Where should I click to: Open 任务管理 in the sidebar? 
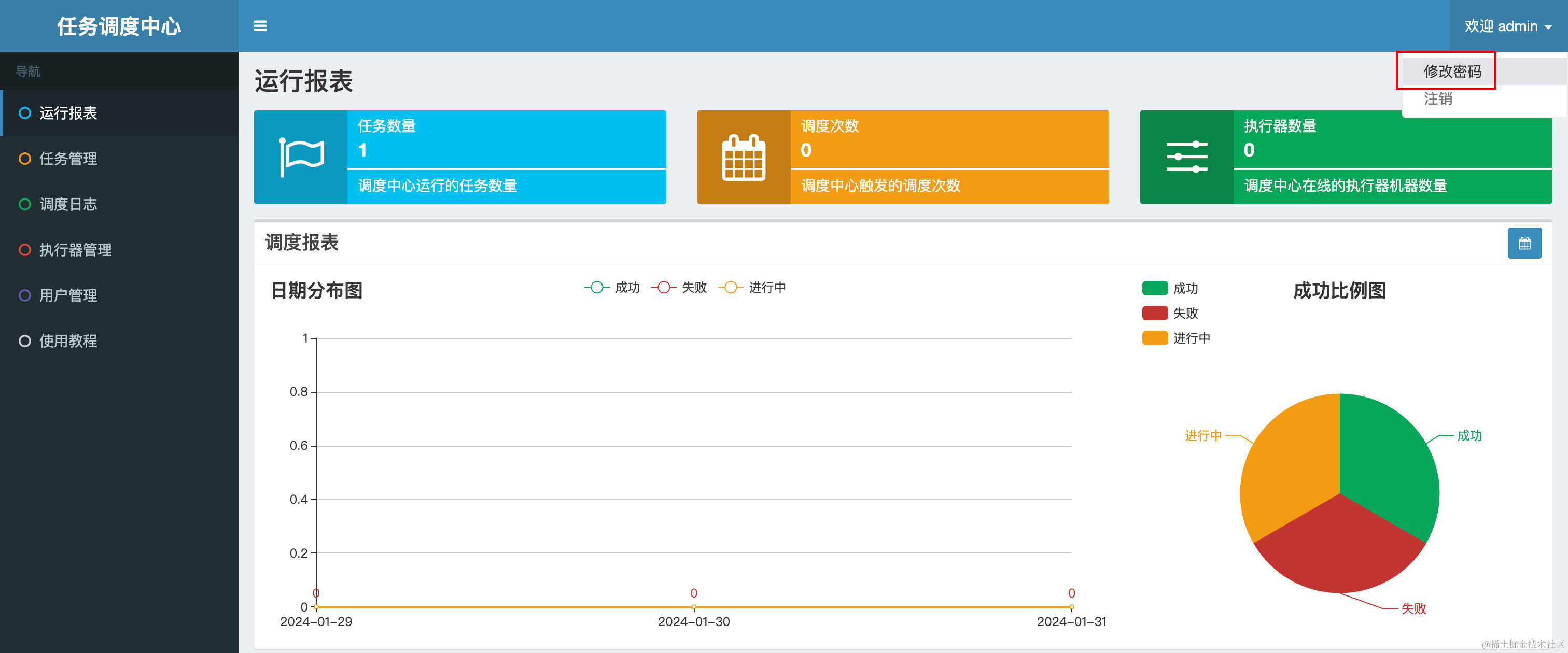click(x=68, y=159)
